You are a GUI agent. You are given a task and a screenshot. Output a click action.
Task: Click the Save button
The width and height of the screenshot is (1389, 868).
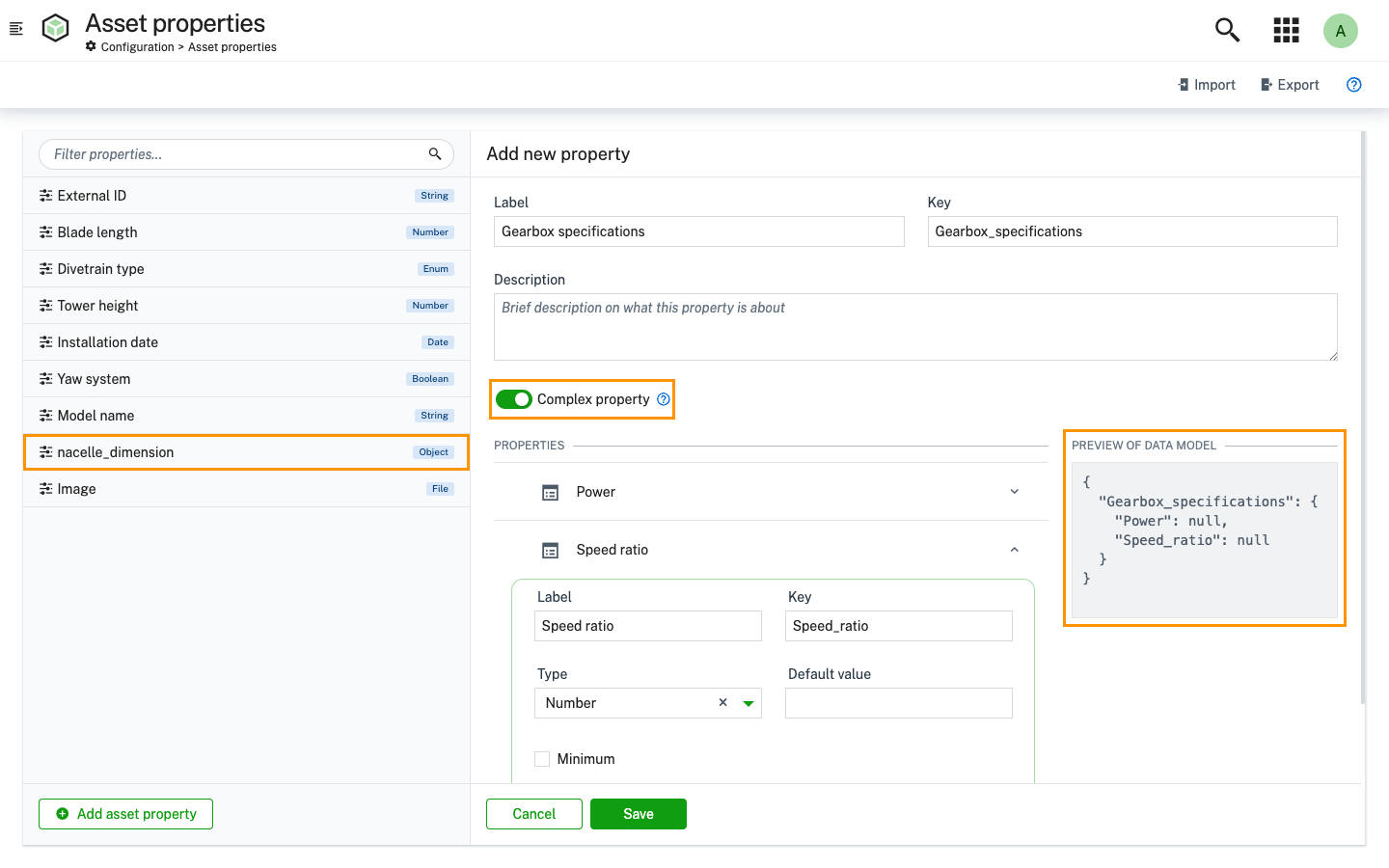click(x=638, y=814)
